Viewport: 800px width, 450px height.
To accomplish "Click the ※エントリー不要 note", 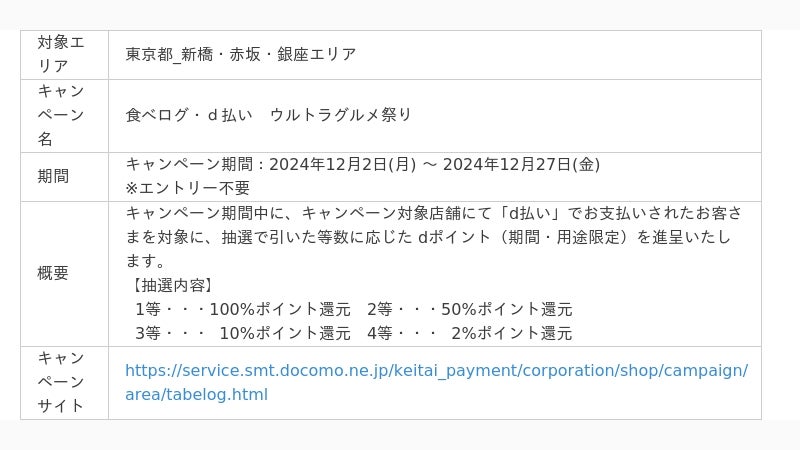I will coord(187,188).
